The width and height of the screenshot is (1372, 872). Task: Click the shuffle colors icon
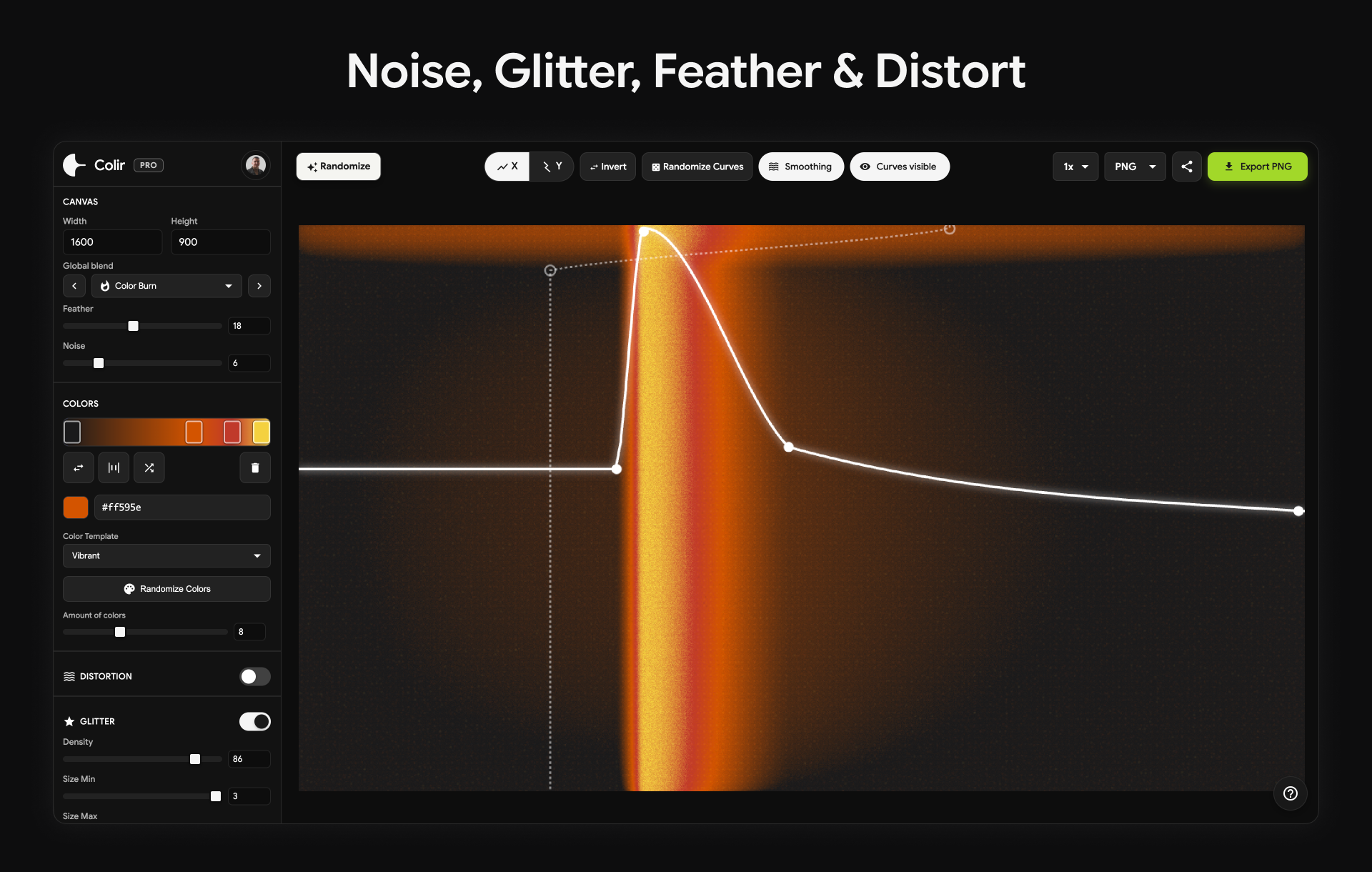(x=149, y=467)
